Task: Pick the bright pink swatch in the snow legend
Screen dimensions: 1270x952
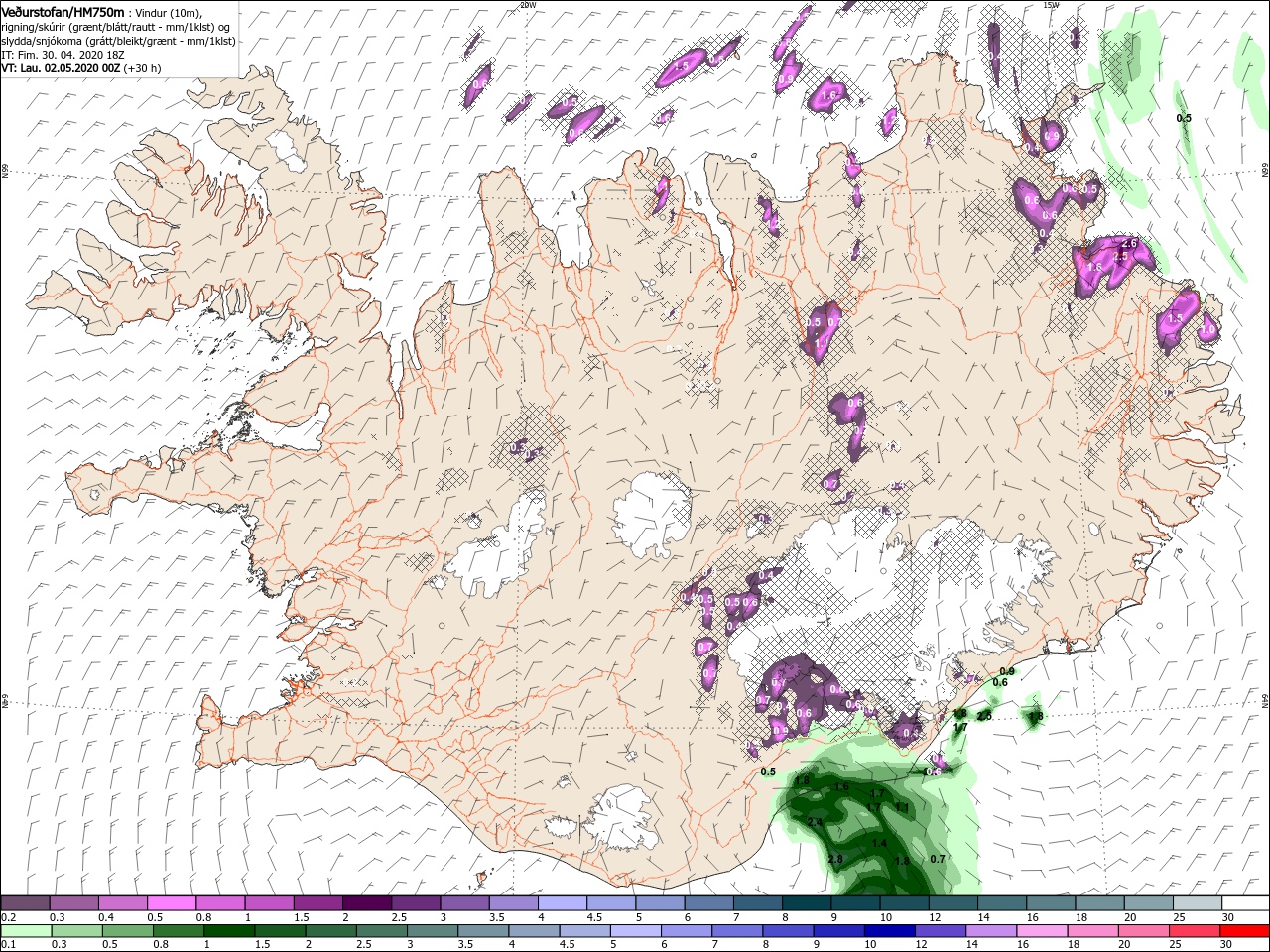Action: tap(171, 903)
